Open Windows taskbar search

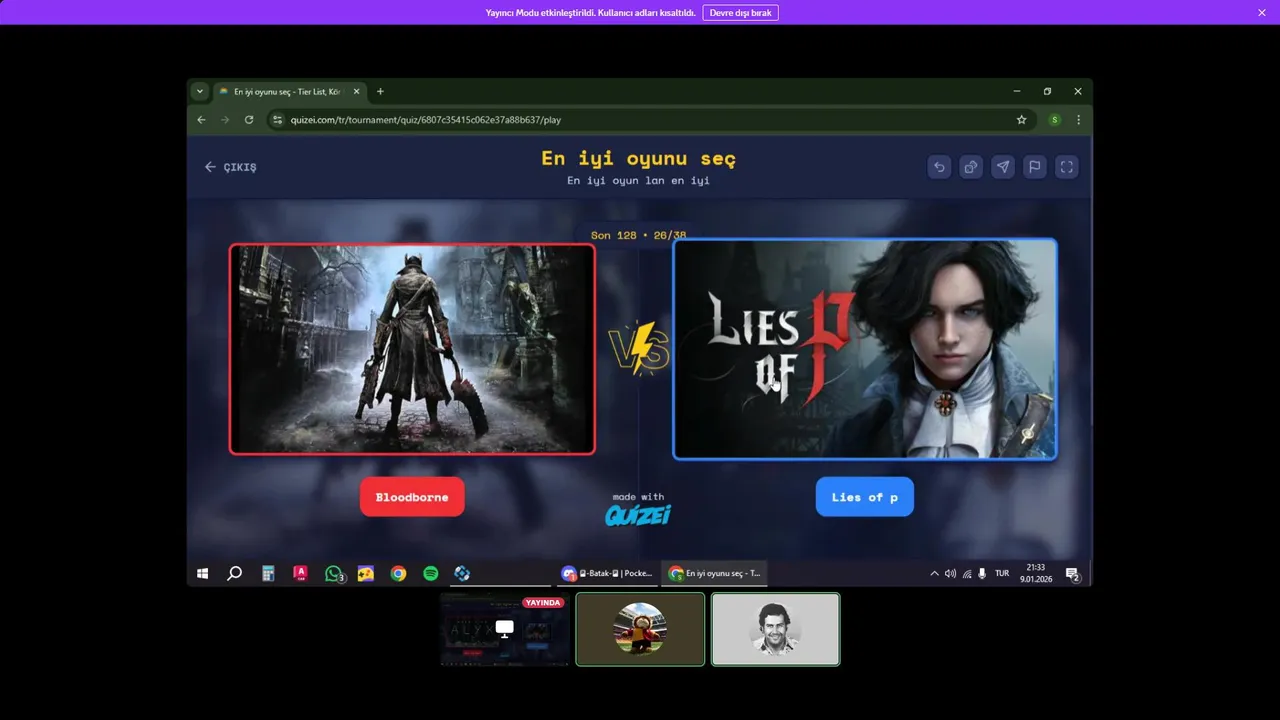click(x=234, y=574)
